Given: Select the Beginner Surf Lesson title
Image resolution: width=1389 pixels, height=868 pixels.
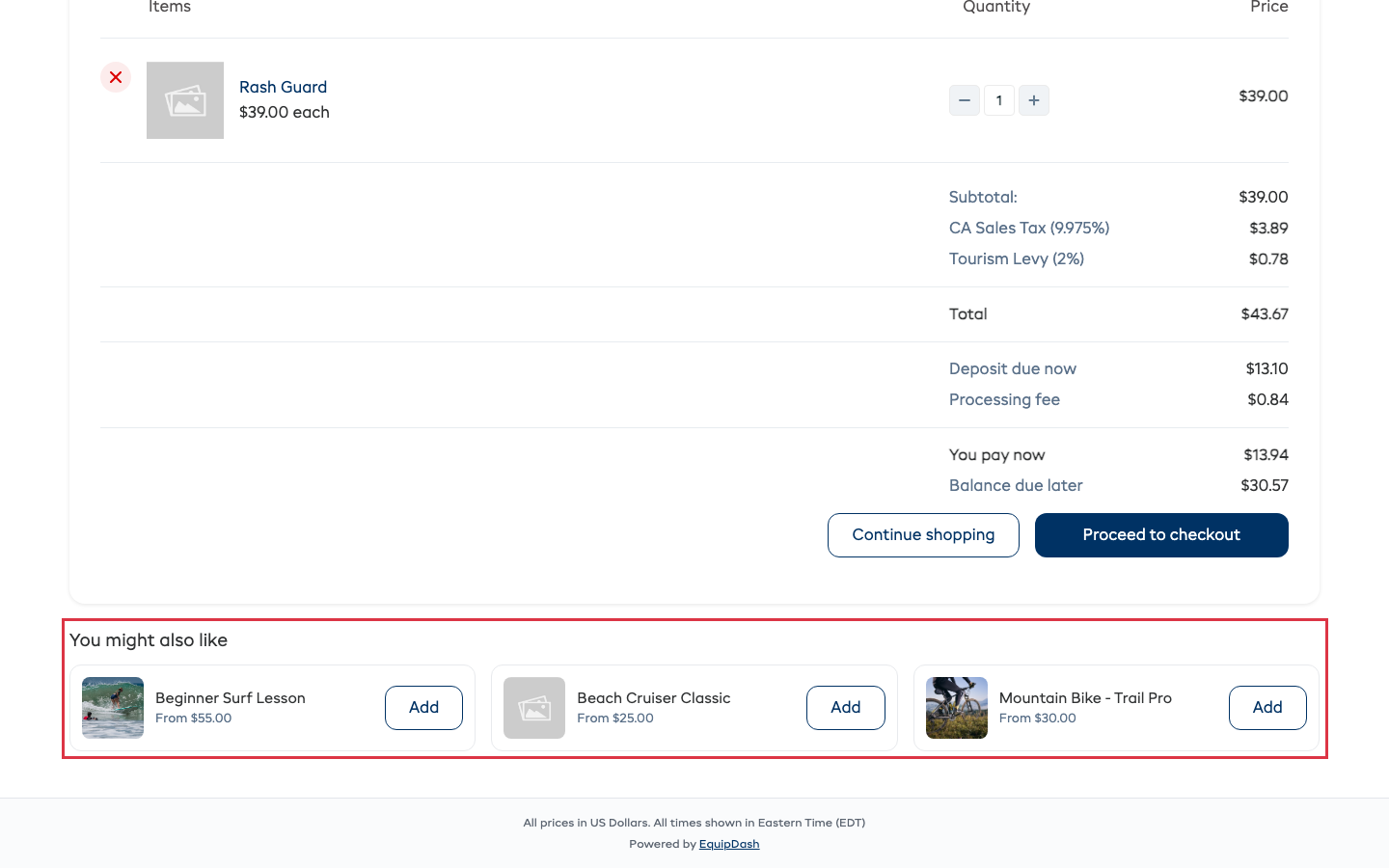Looking at the screenshot, I should click(231, 698).
